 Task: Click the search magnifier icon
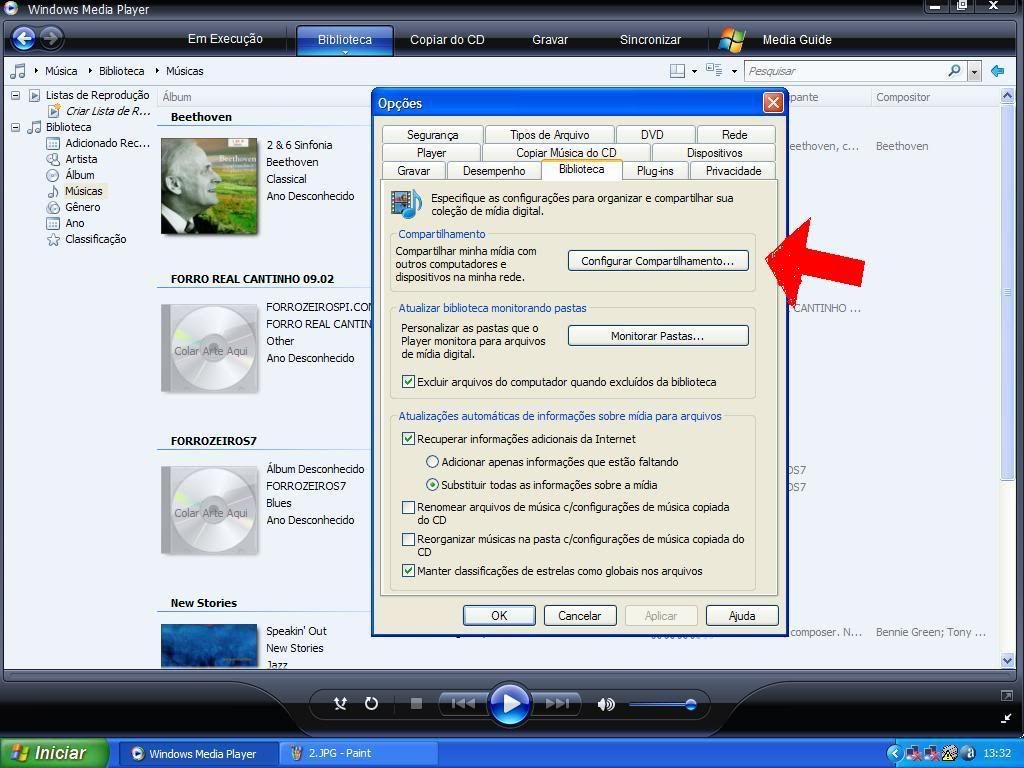pos(954,71)
